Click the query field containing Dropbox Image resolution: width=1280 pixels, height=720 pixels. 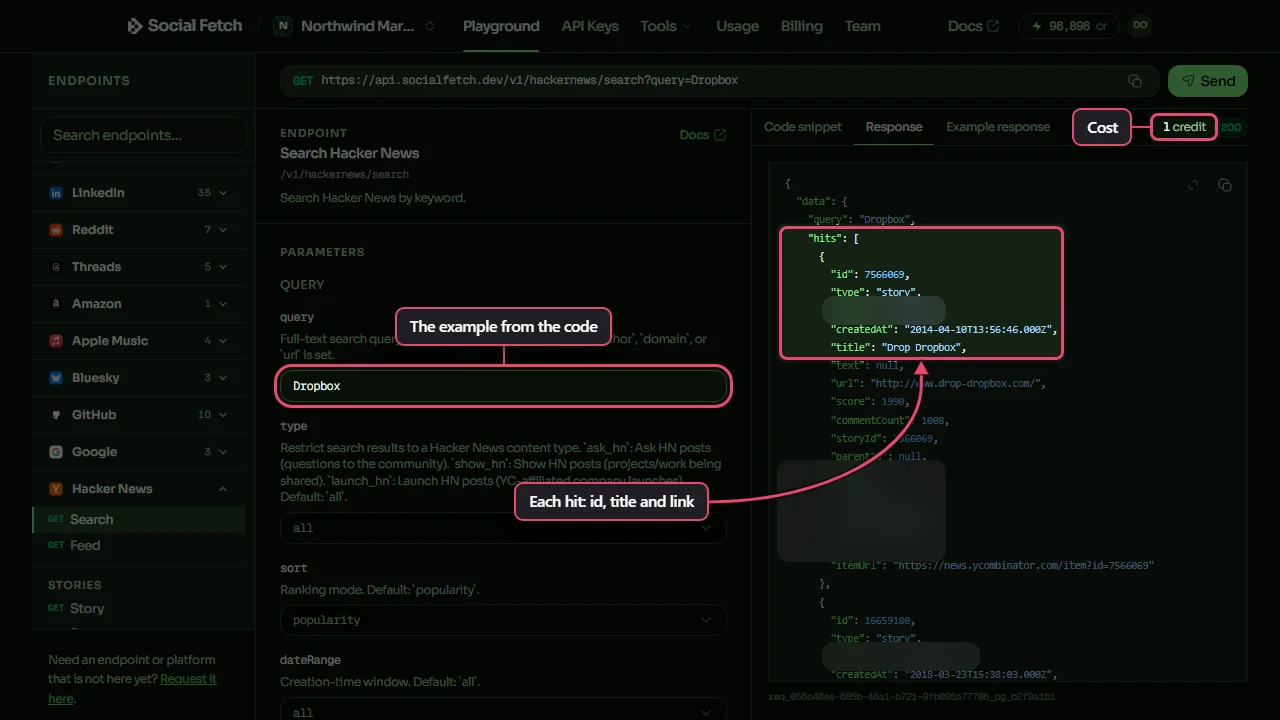click(x=503, y=386)
